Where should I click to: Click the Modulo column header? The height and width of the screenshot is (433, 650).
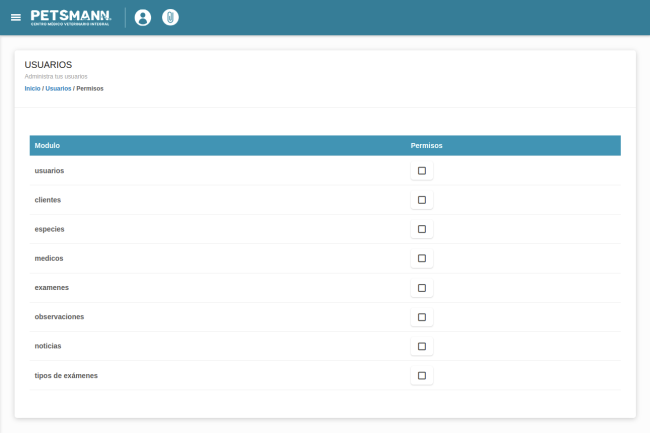(47, 145)
